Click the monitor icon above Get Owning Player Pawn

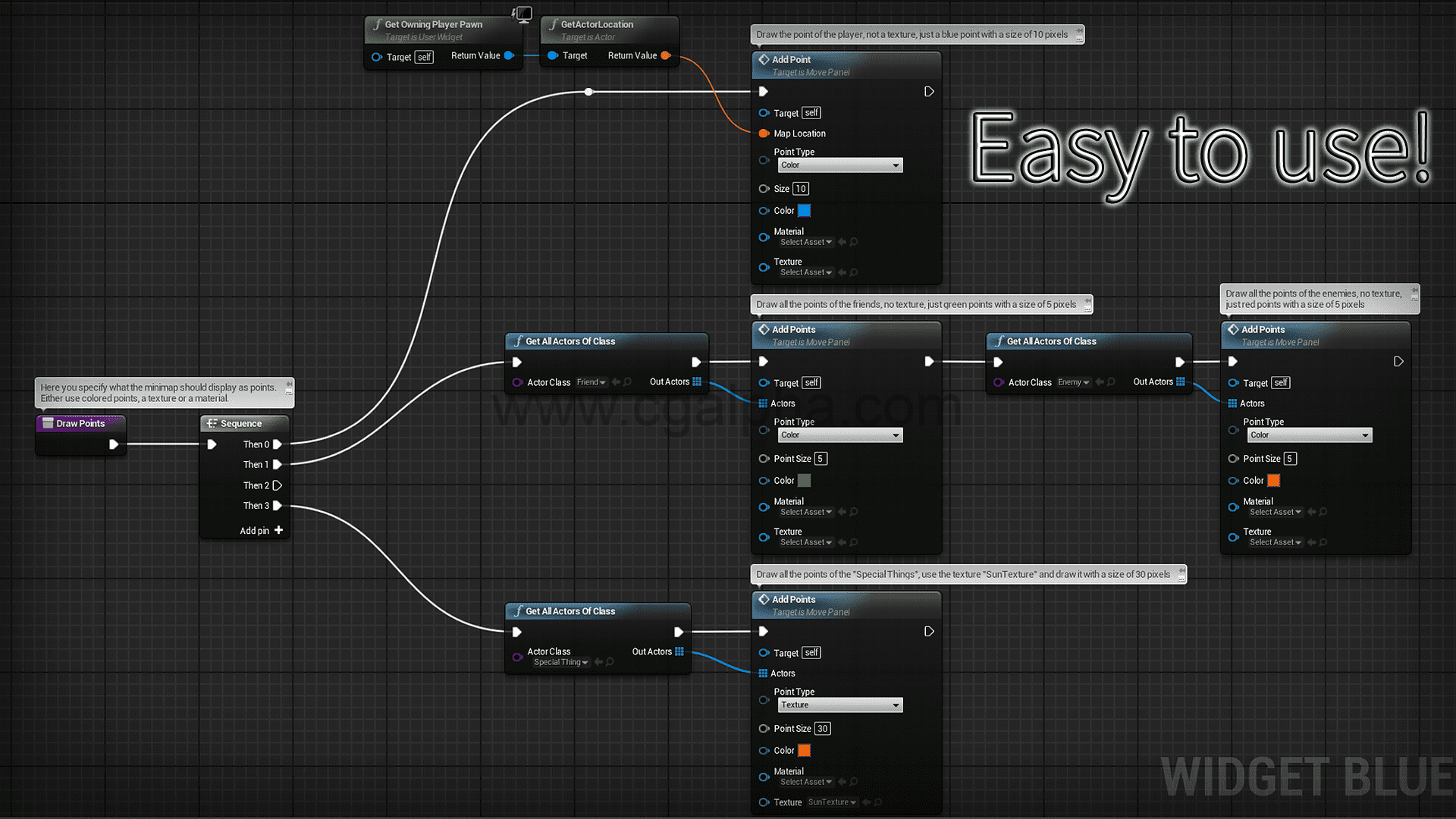point(522,13)
